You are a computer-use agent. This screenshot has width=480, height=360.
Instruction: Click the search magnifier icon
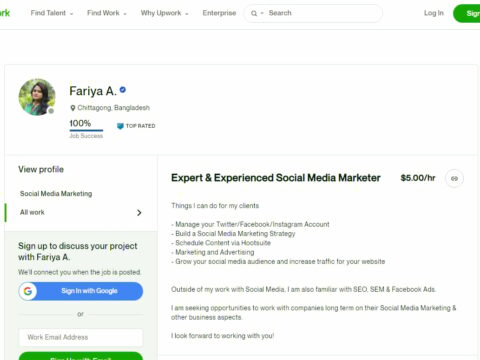[x=254, y=13]
